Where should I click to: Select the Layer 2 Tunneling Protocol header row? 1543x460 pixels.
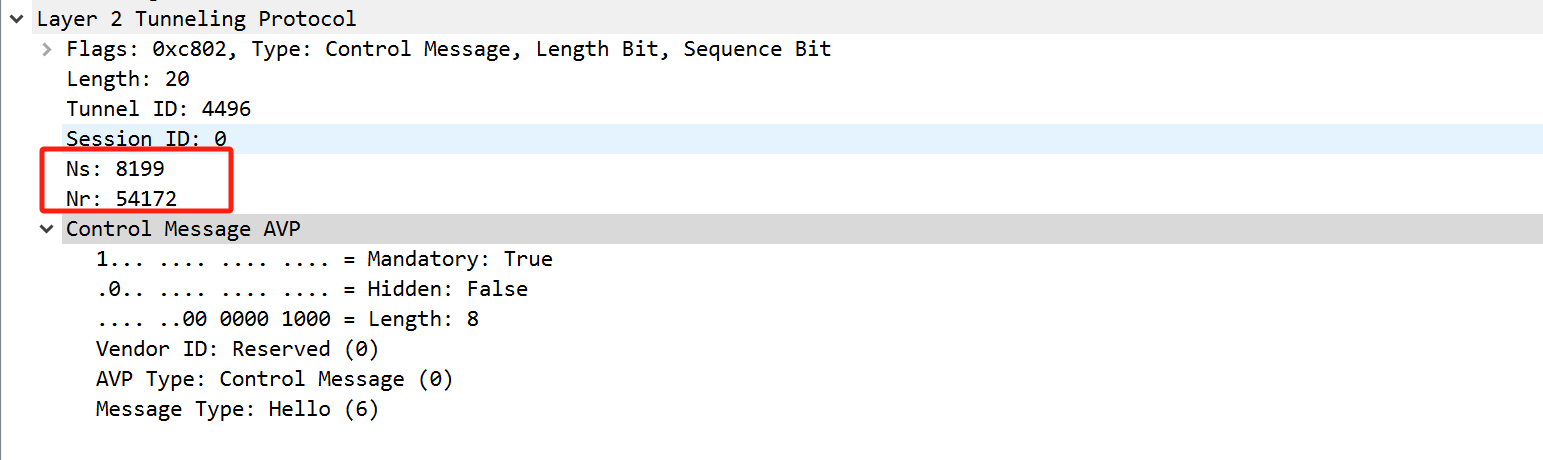pos(196,19)
